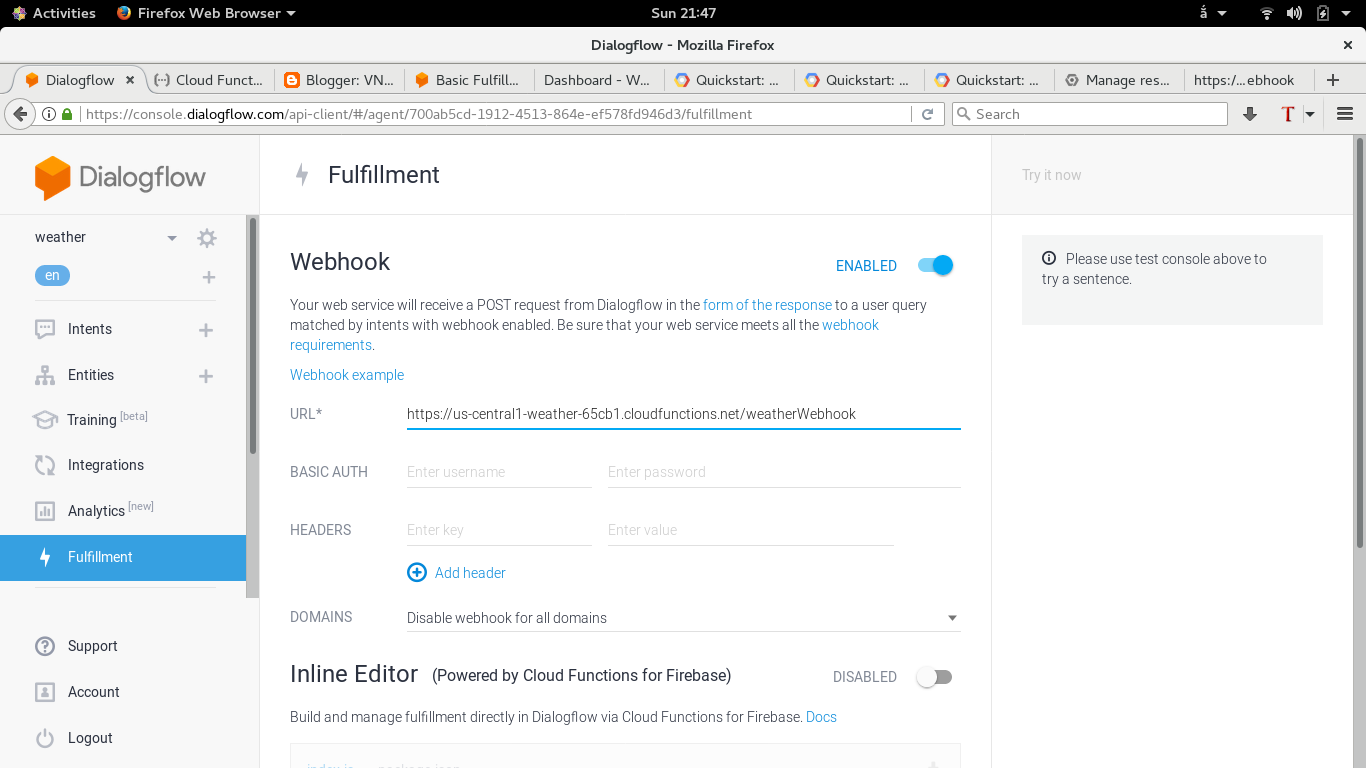Click the Add header link
Screen dimensions: 1366x768
pos(470,573)
